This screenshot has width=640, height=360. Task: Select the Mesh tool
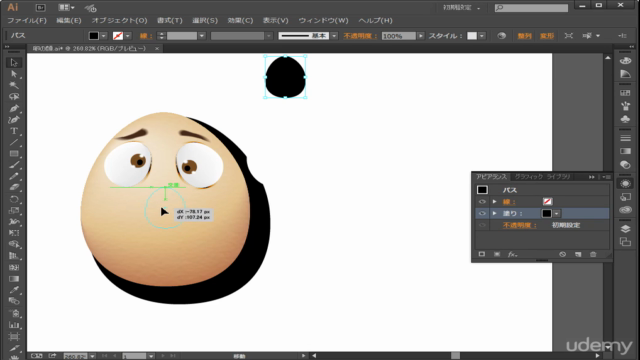click(14, 267)
